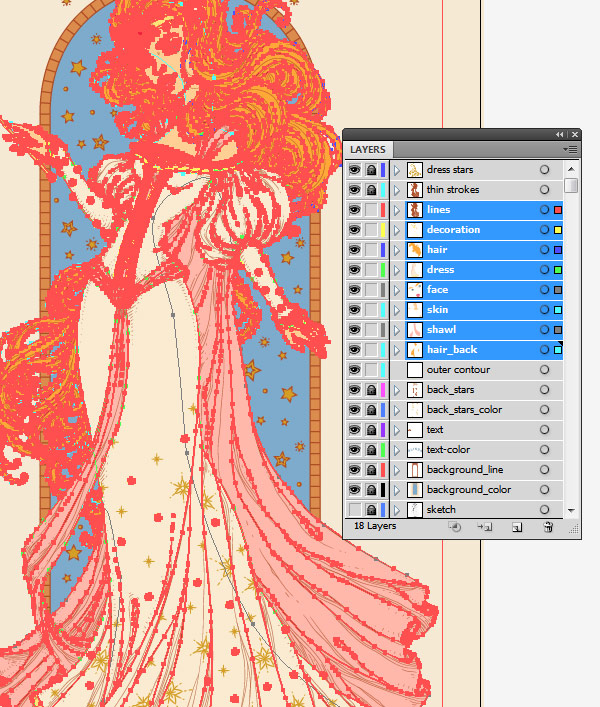600x707 pixels.
Task: Click Create New Layer icon
Action: (517, 527)
